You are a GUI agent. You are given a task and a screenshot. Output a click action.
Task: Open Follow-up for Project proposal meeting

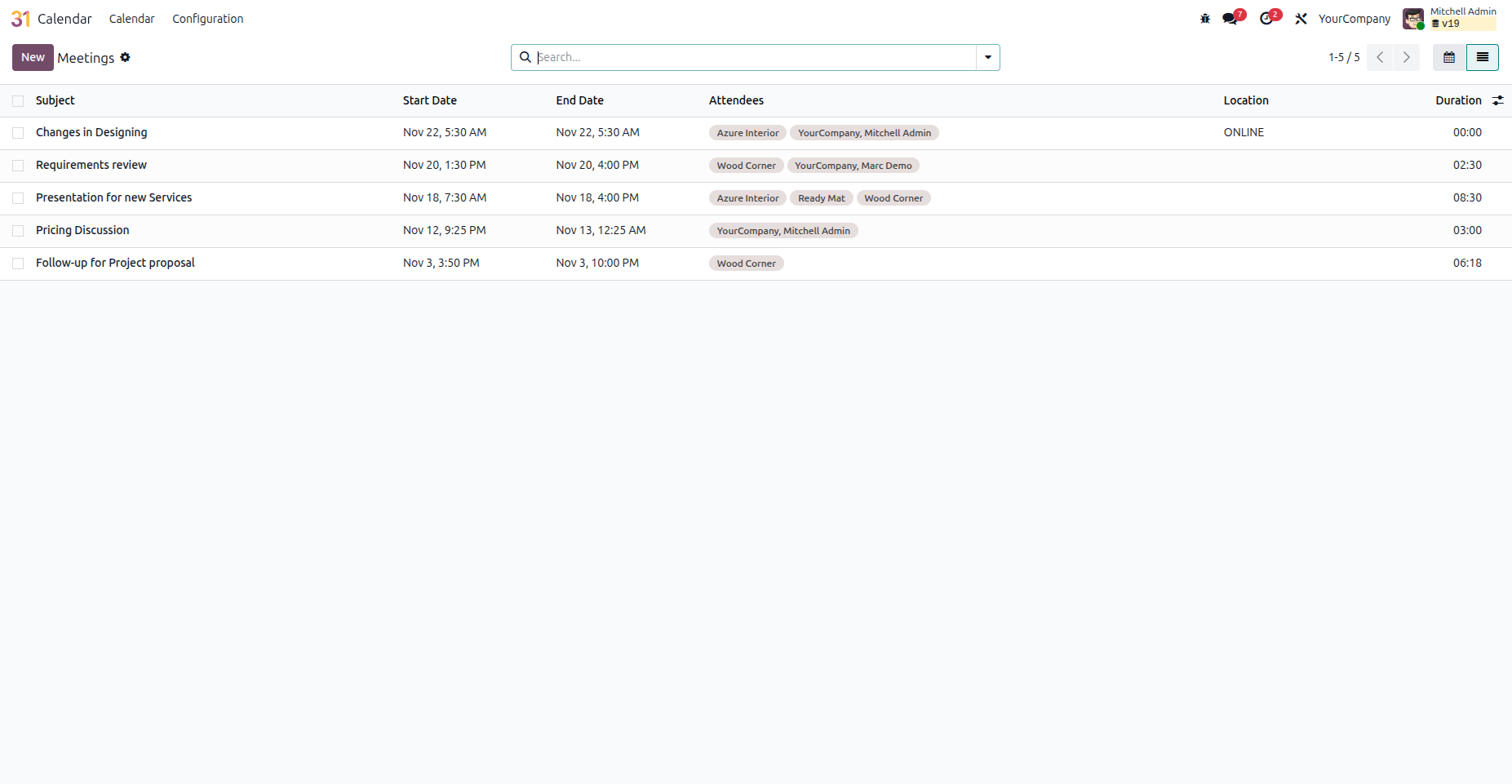[115, 263]
